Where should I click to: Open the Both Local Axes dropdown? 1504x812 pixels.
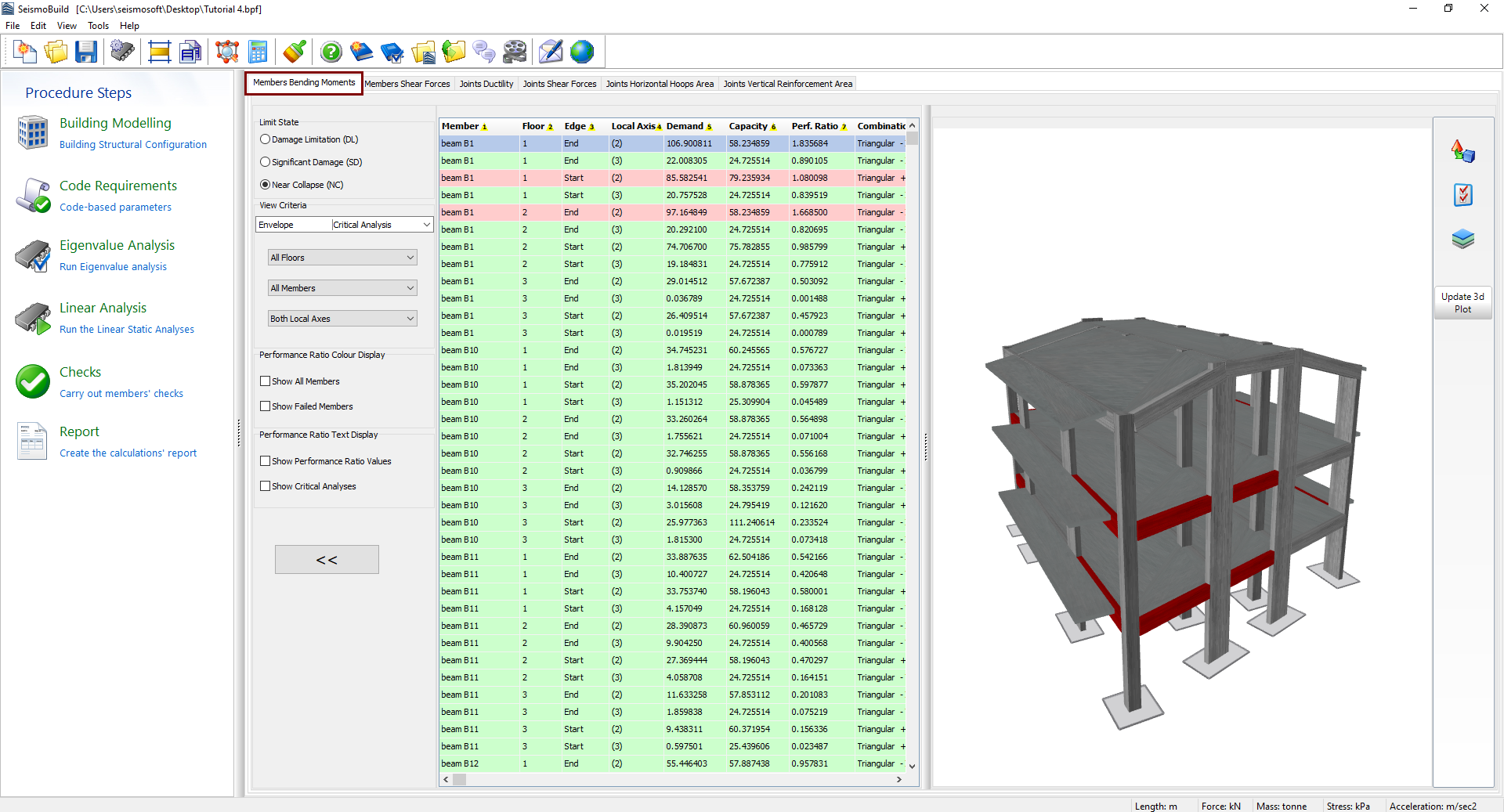coord(342,319)
